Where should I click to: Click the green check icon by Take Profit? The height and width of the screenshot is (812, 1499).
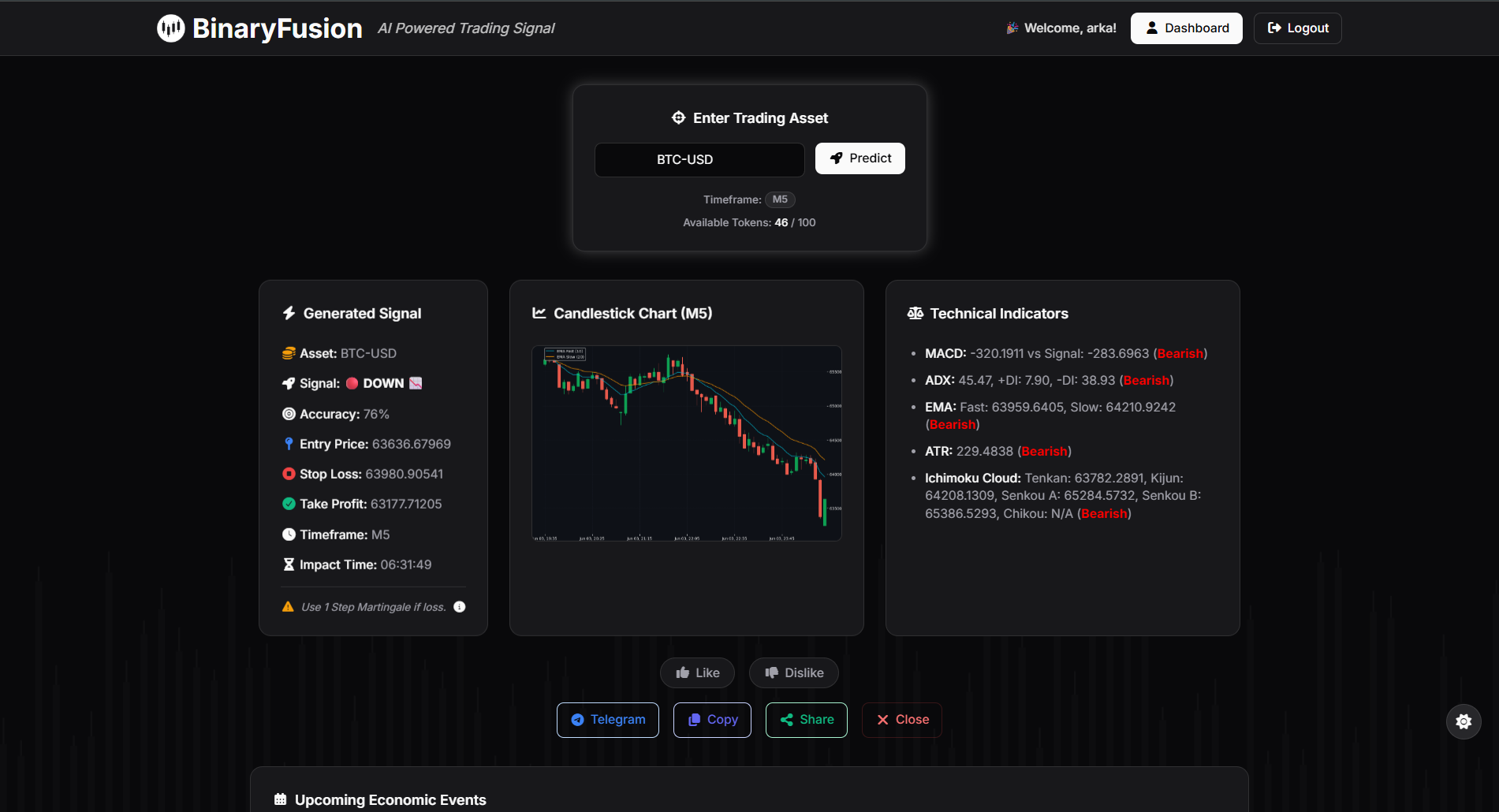point(289,504)
